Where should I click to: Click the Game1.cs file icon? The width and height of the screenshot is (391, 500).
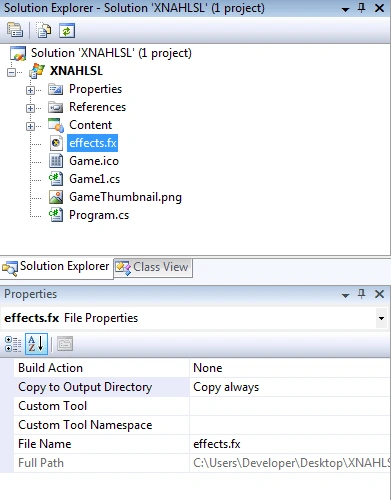pyautogui.click(x=56, y=179)
